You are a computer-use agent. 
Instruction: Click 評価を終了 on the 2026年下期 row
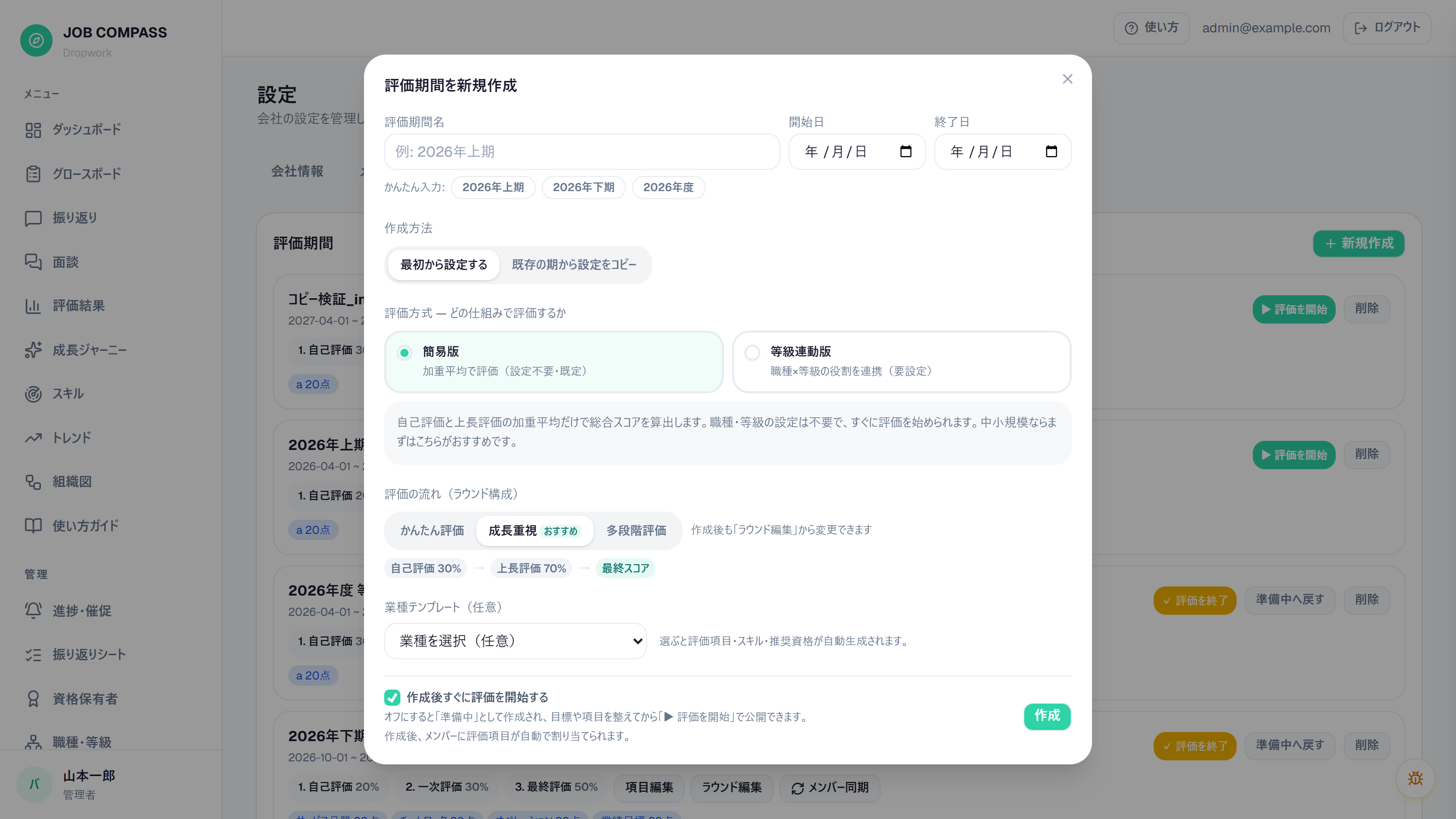click(x=1194, y=746)
